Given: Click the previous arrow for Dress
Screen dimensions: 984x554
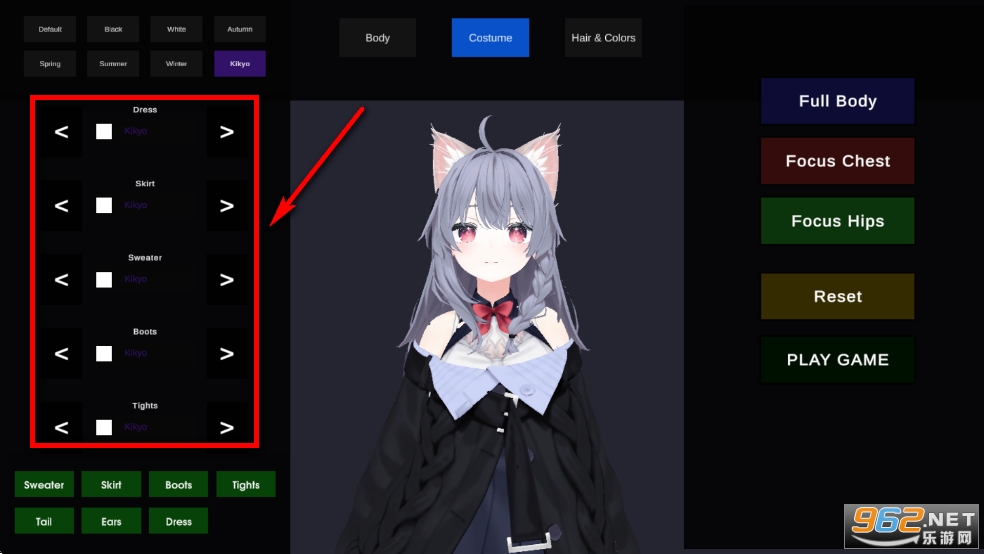Looking at the screenshot, I should click(x=61, y=132).
